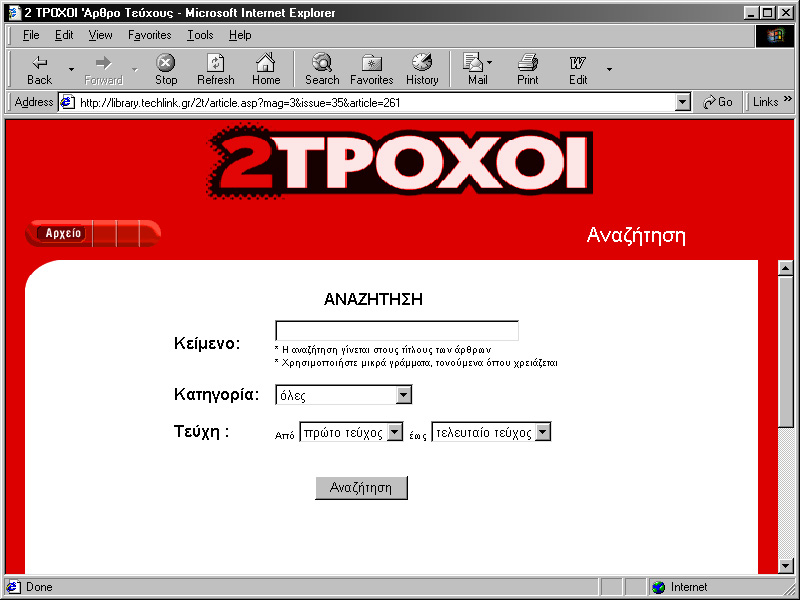Image resolution: width=800 pixels, height=600 pixels.
Task: Click the Αρχείο navigation button
Action: pos(62,233)
